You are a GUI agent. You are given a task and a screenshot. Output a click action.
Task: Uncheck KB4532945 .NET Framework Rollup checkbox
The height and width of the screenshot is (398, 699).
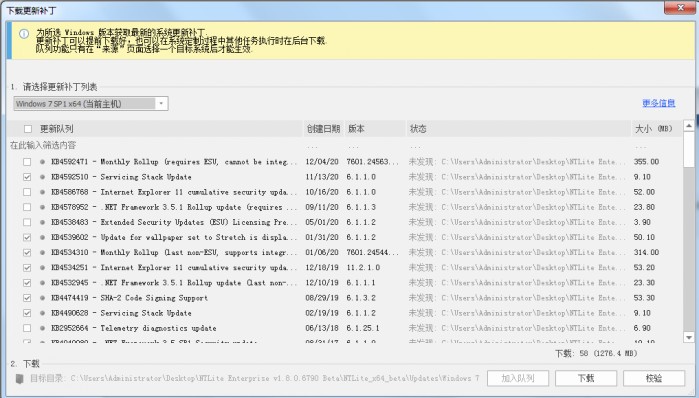click(x=27, y=283)
